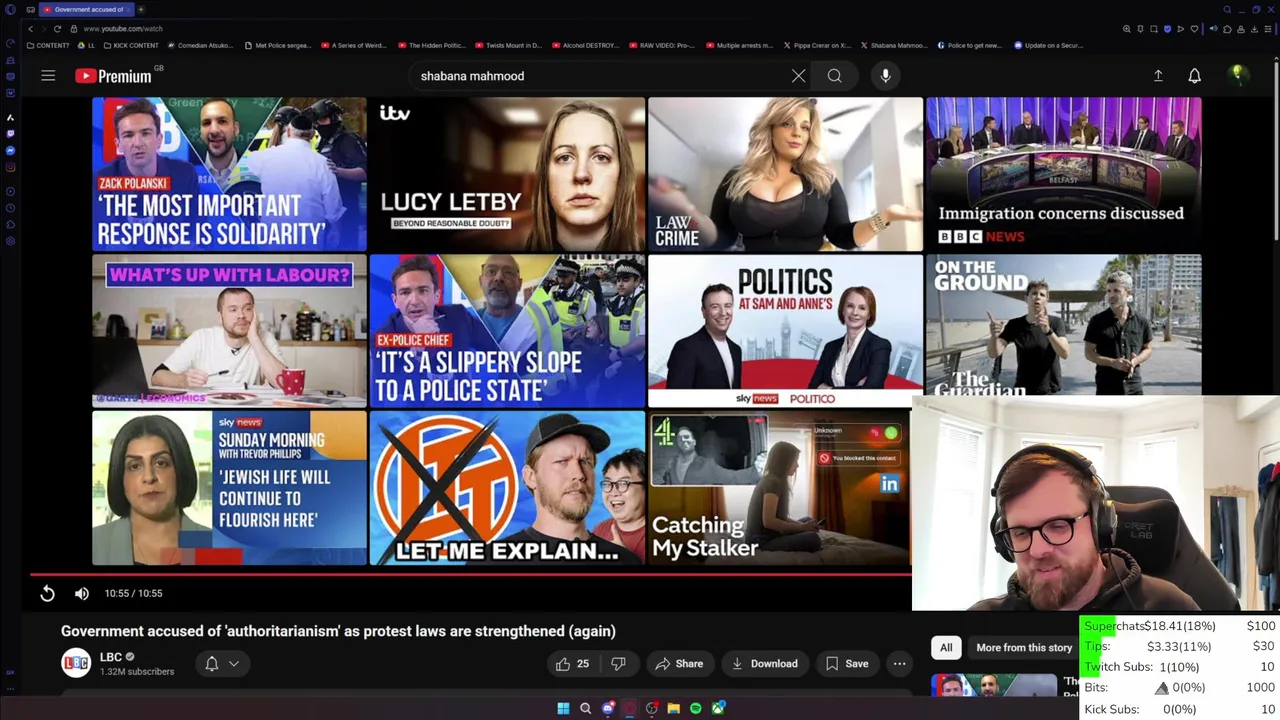Open the CONTENT? bookmarks folder

point(49,45)
